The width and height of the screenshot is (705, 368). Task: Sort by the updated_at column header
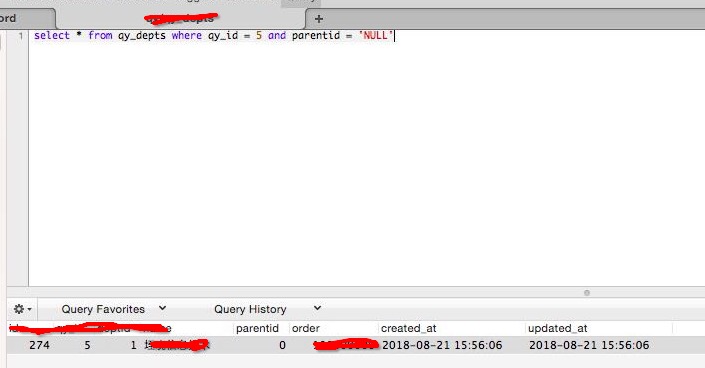[x=558, y=328]
